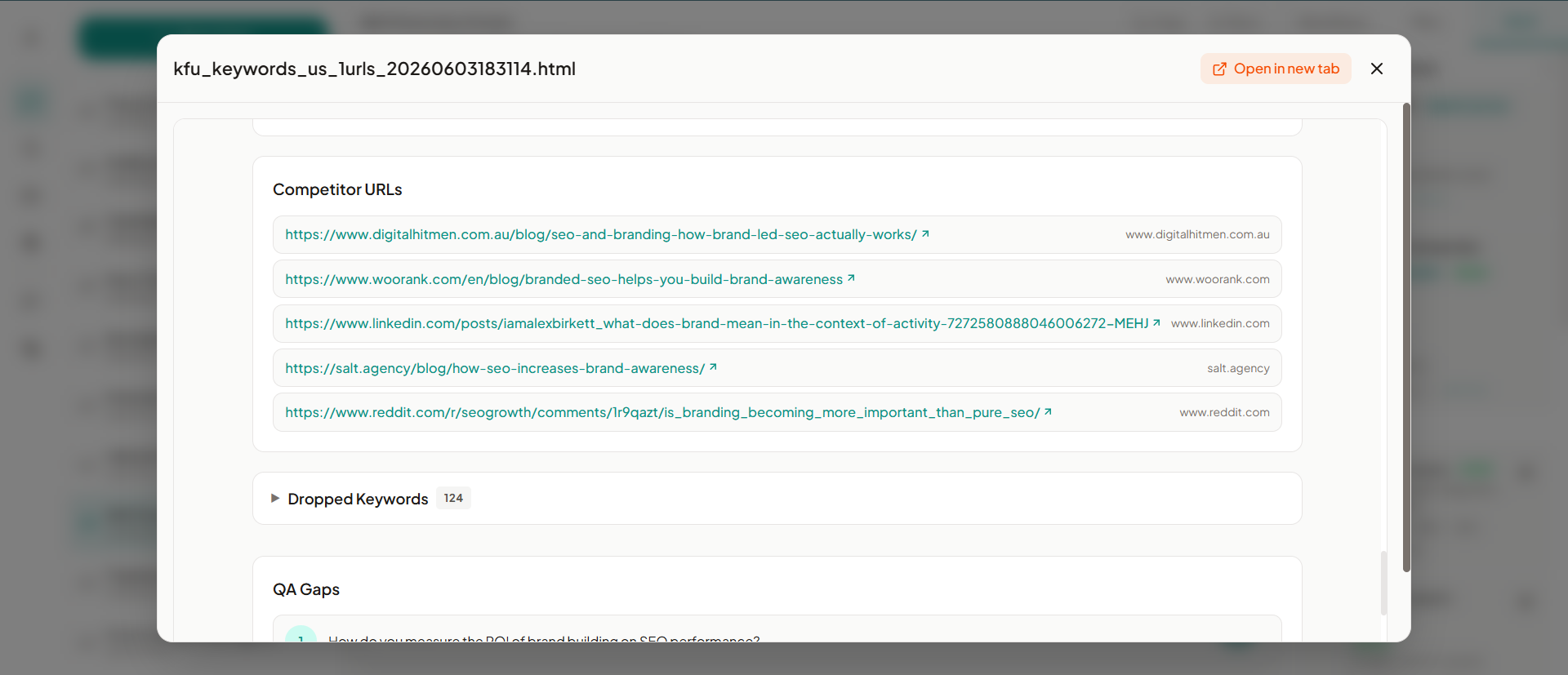The width and height of the screenshot is (1568, 675).
Task: Expand the Dropped Keywords section triangle
Action: pos(275,498)
